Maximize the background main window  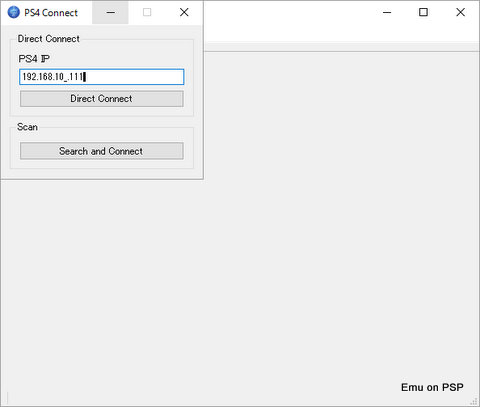(423, 12)
